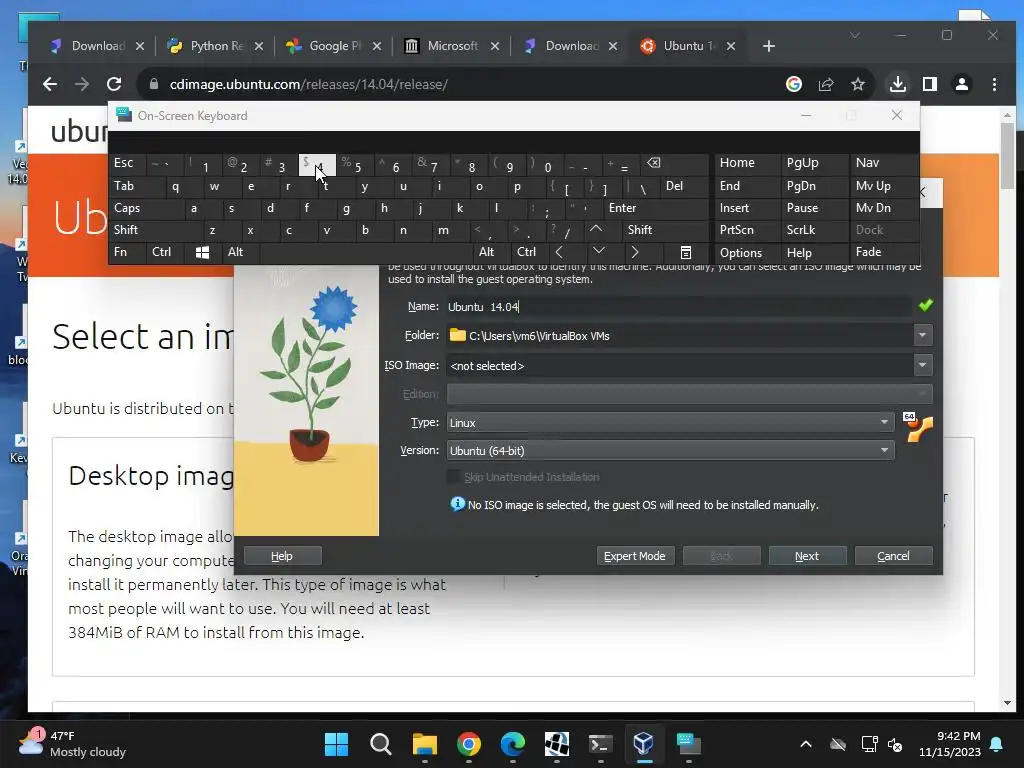
Task: Close the Ubuntu 14 tab
Action: 731,46
